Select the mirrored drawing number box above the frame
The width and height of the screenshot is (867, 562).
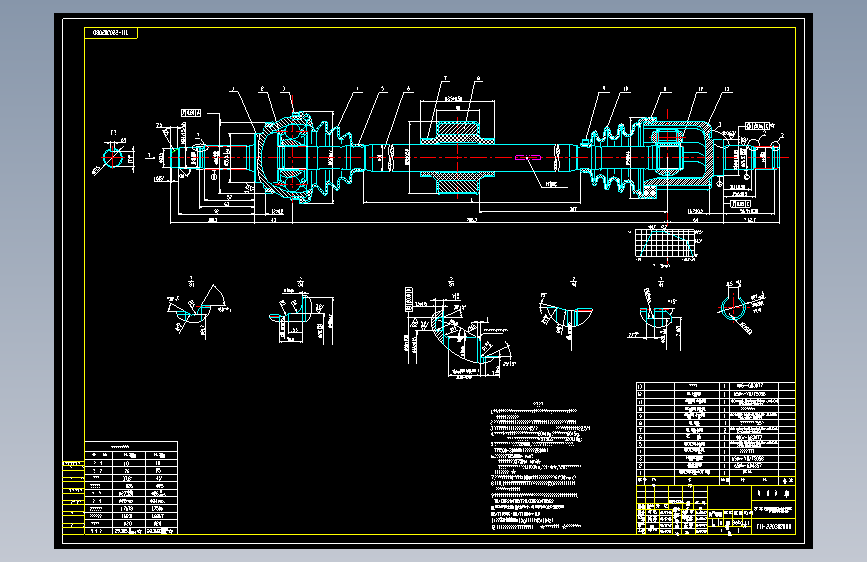(111, 33)
